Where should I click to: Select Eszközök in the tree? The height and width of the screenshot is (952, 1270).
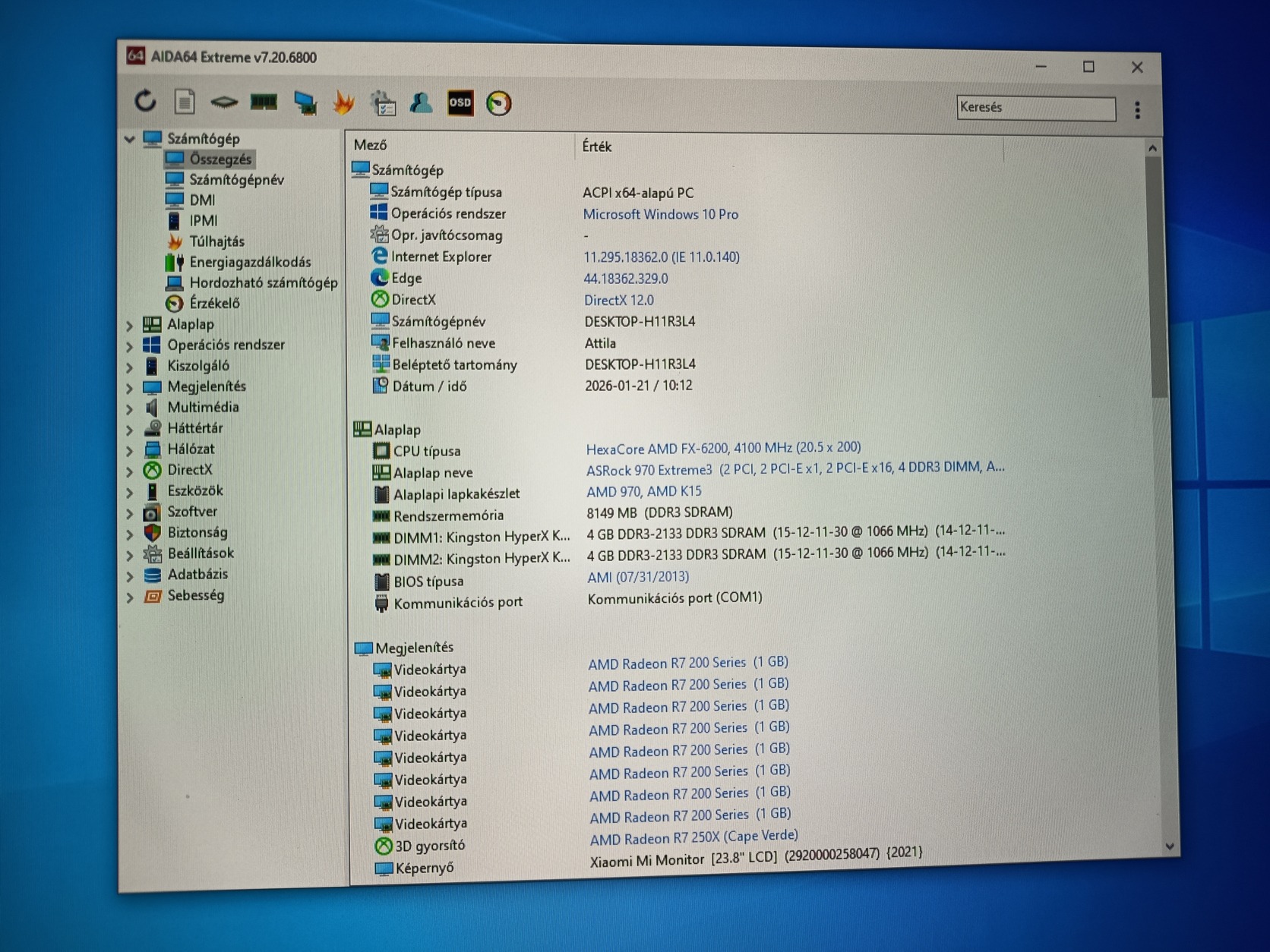[x=195, y=490]
